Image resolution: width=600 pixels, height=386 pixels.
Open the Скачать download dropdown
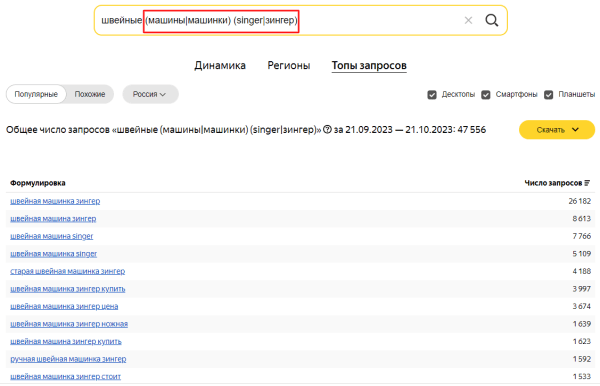click(557, 130)
